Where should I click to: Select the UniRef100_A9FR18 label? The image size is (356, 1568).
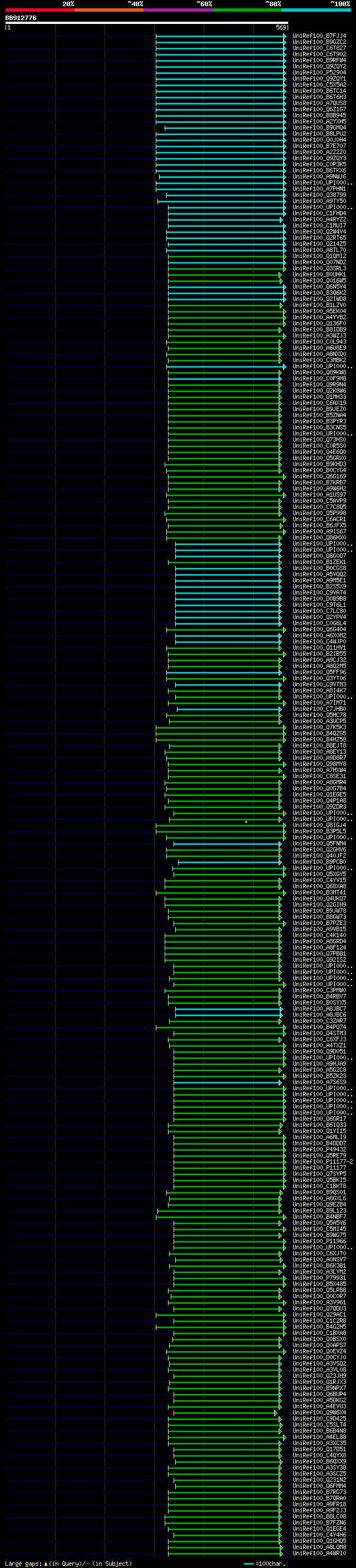319,1503
